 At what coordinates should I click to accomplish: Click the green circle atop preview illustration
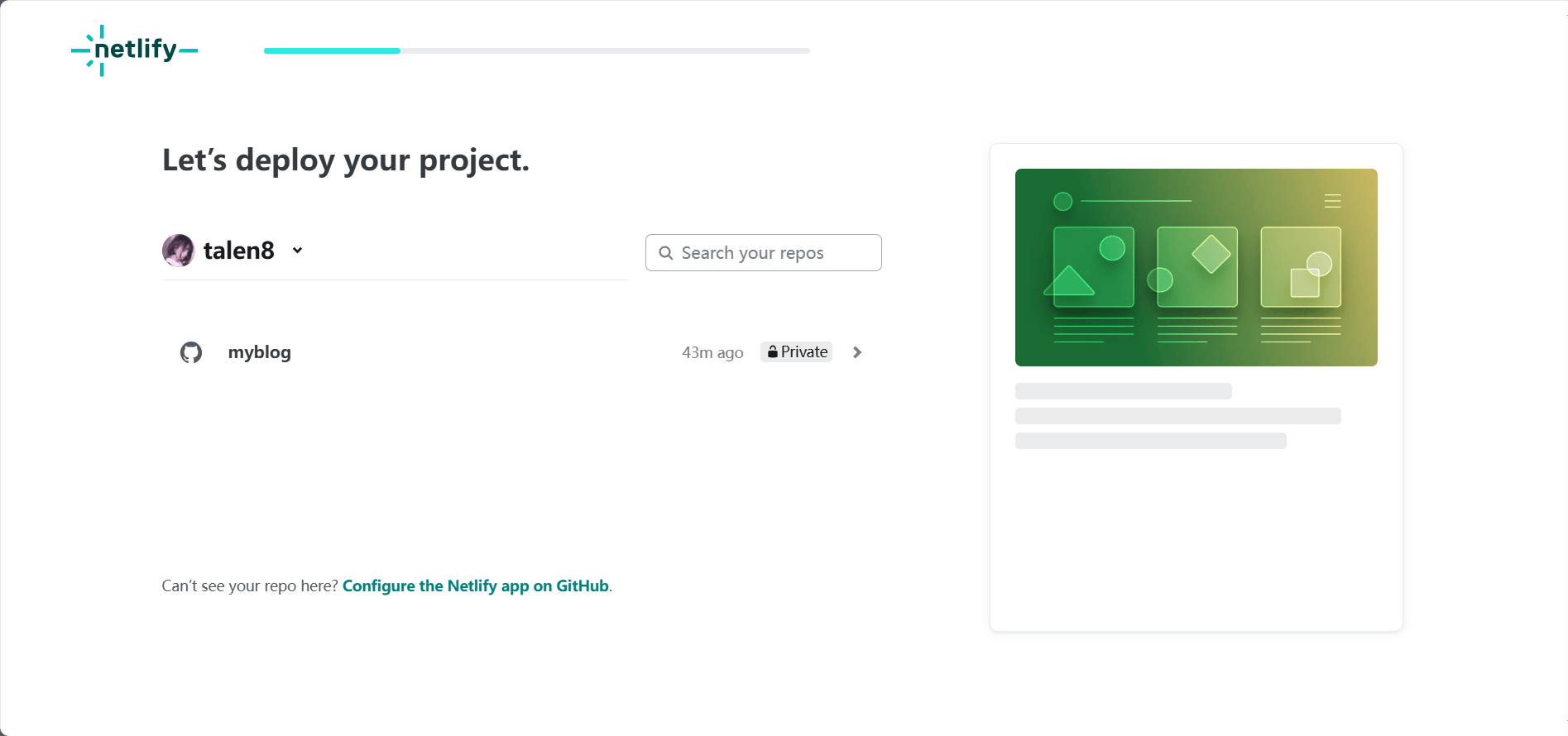coord(1062,201)
